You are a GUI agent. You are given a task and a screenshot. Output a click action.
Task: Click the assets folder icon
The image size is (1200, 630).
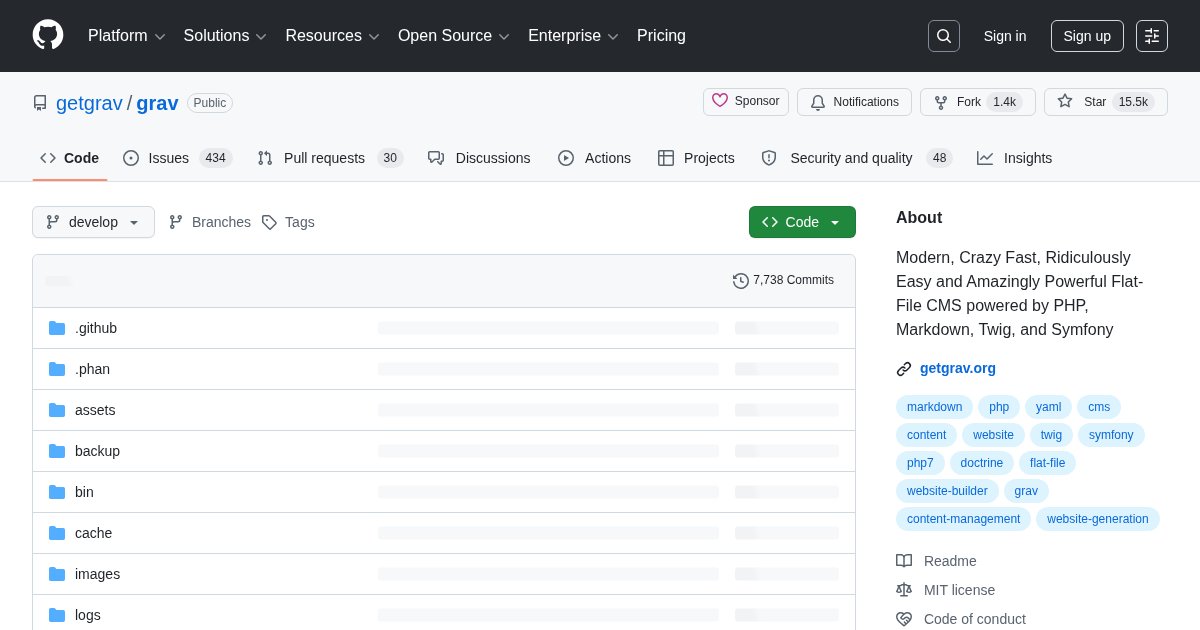[57, 410]
